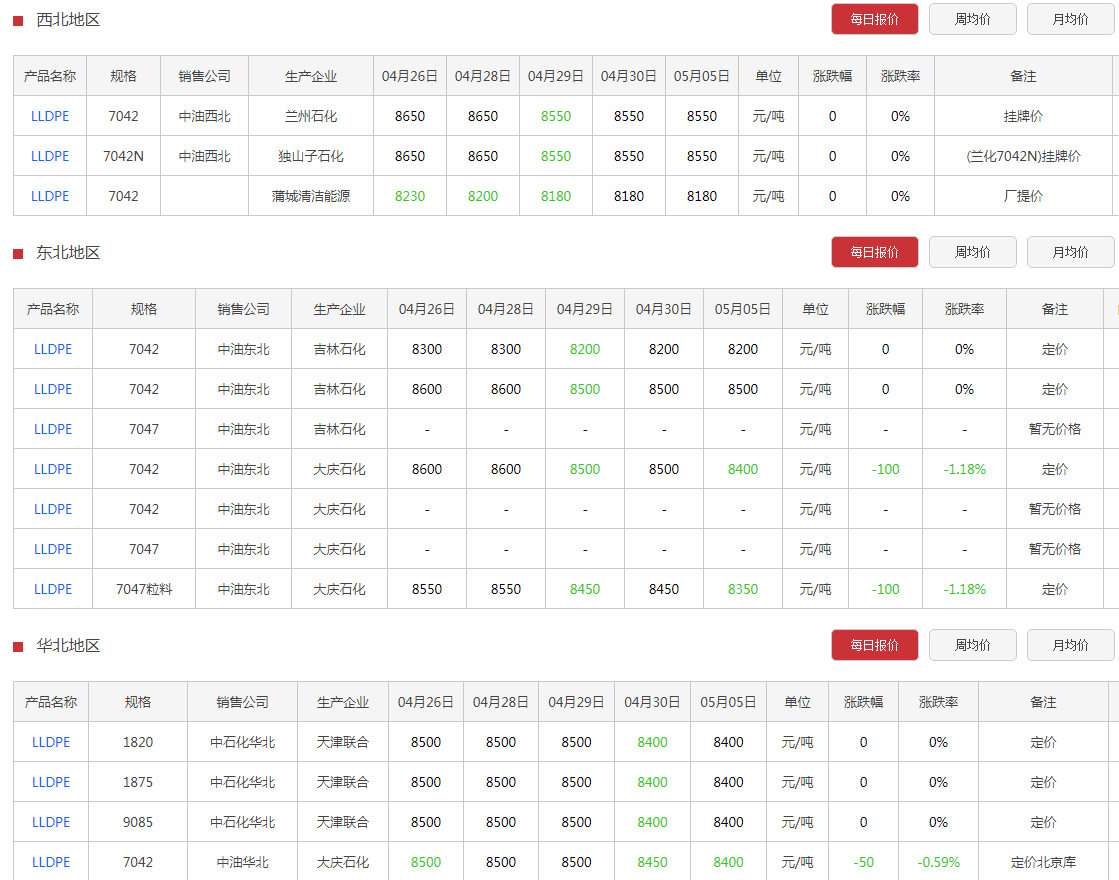Select the (兰化7042N)挂牌价 remark
This screenshot has width=1119, height=880.
click(x=1023, y=156)
